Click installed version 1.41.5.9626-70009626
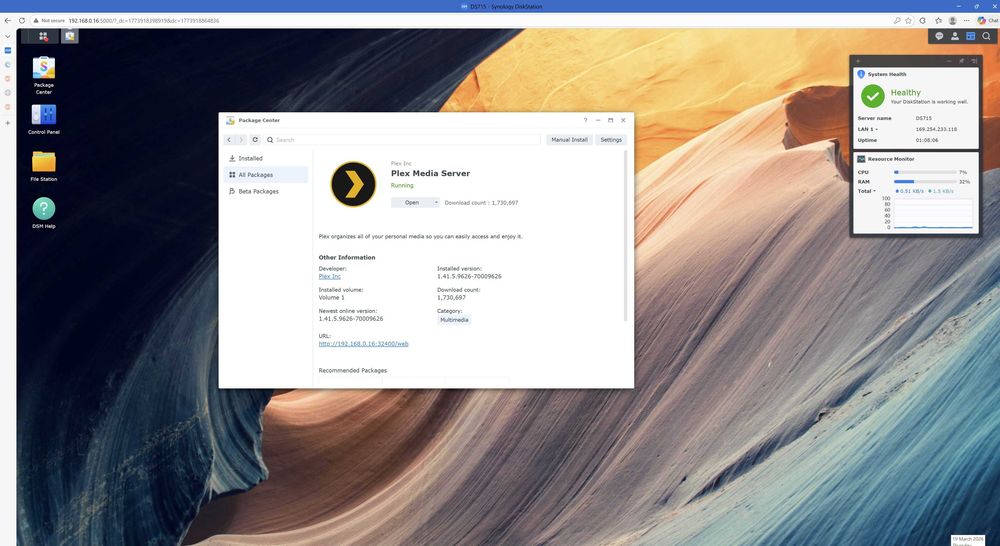Image resolution: width=1000 pixels, height=546 pixels. click(x=469, y=276)
